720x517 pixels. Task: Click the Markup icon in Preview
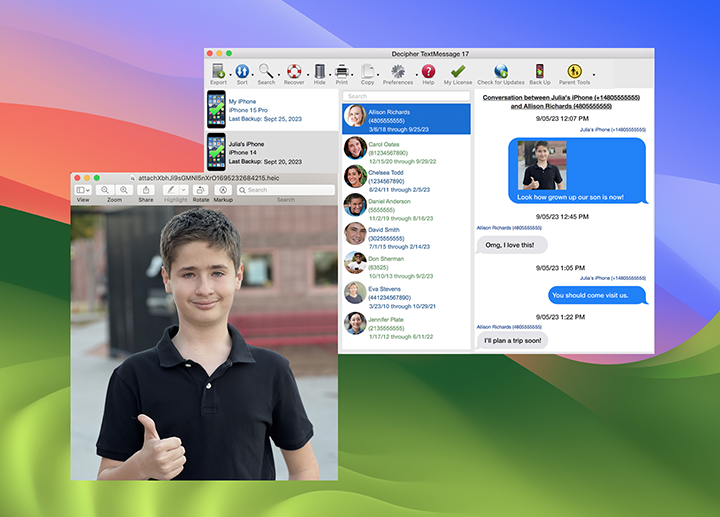tap(223, 190)
